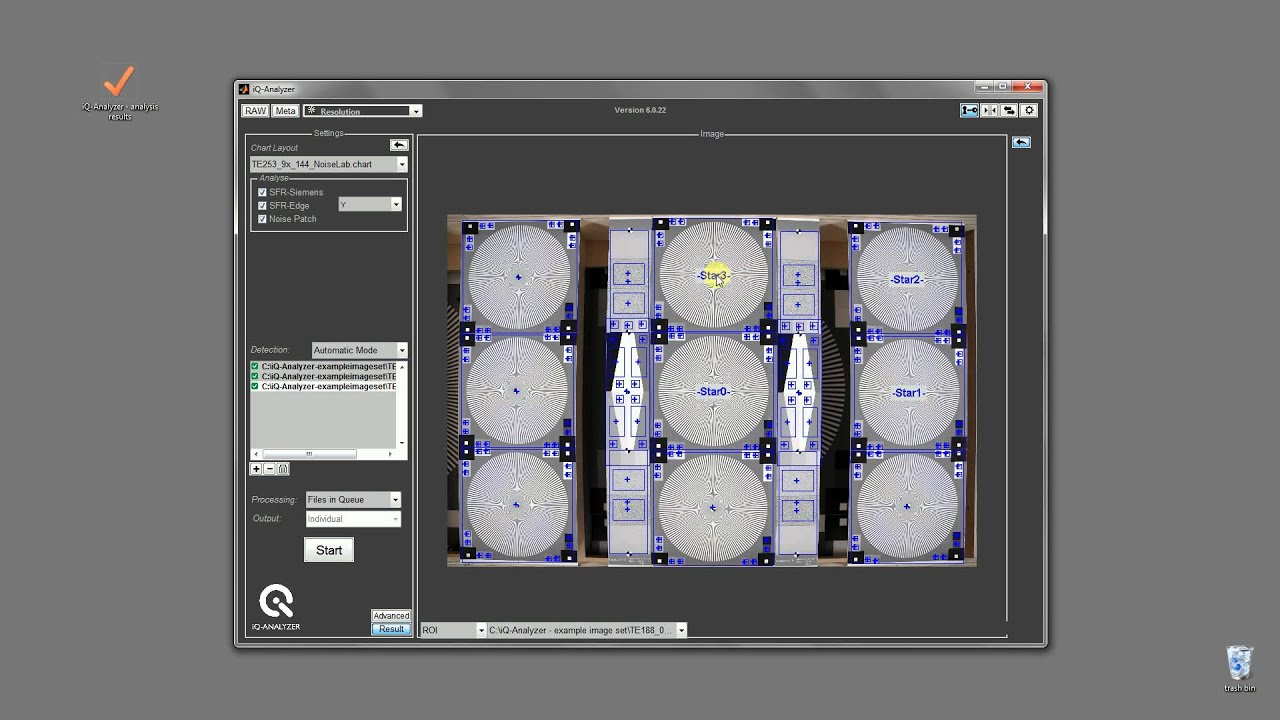Viewport: 1280px width, 720px height.
Task: Select the Star0 region in the chart
Action: pyautogui.click(x=713, y=391)
